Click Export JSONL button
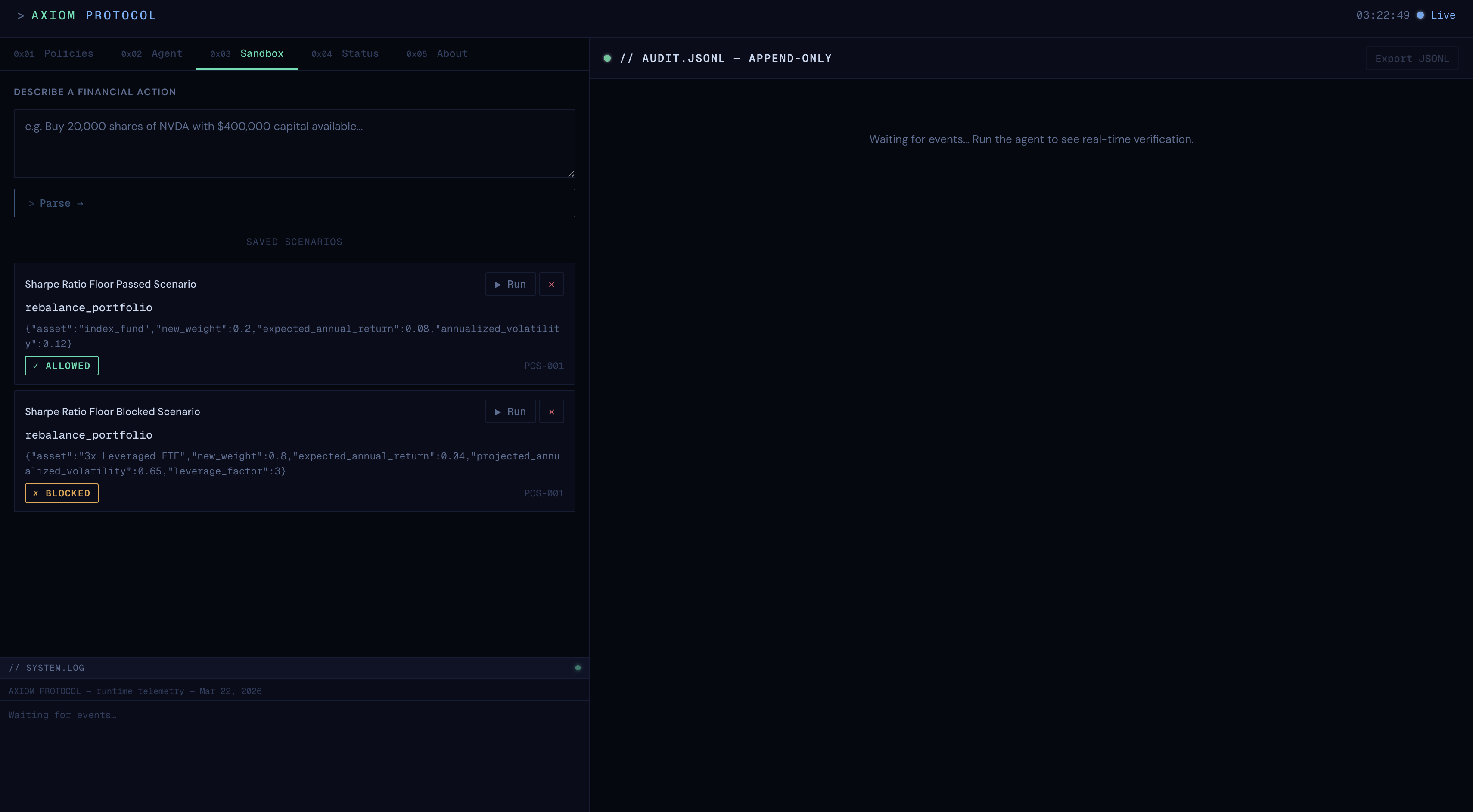The width and height of the screenshot is (1473, 812). click(x=1412, y=58)
